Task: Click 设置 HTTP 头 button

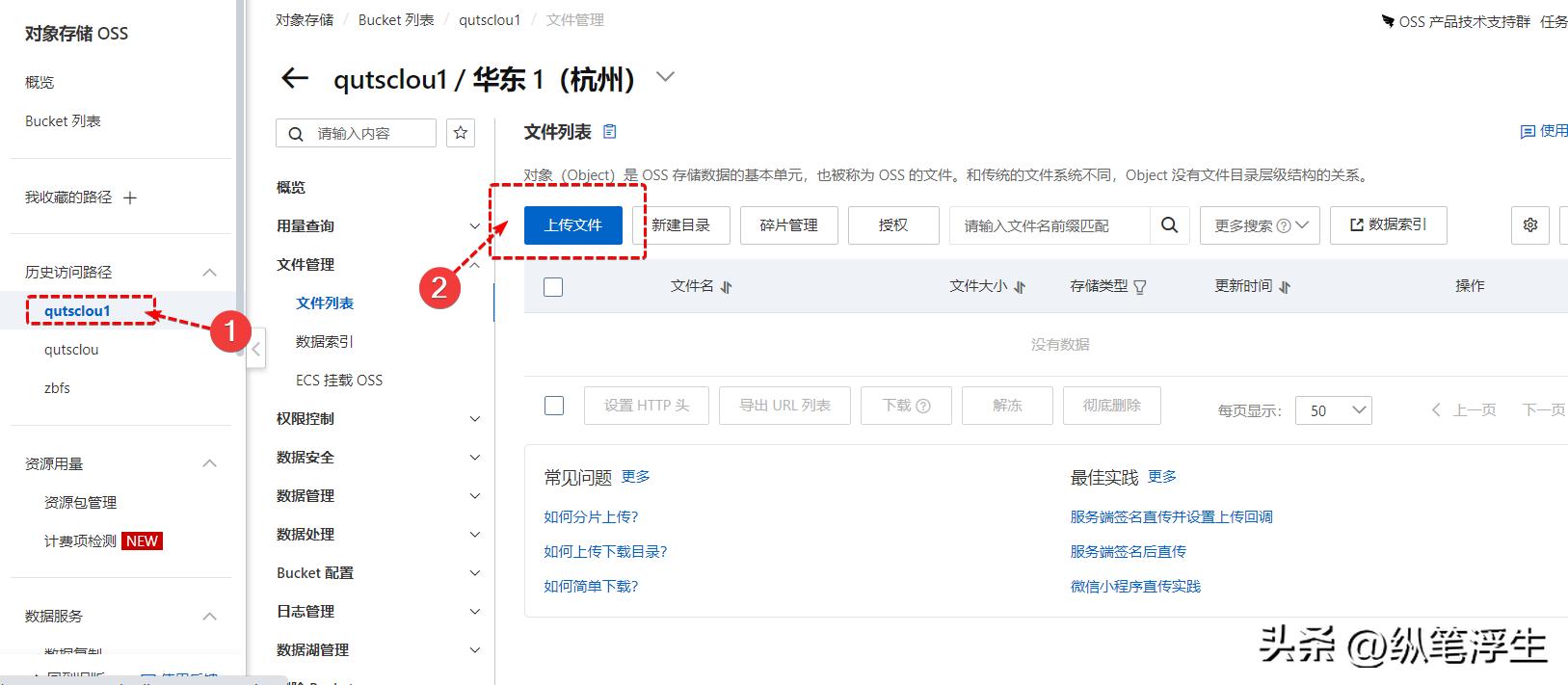Action: 647,406
